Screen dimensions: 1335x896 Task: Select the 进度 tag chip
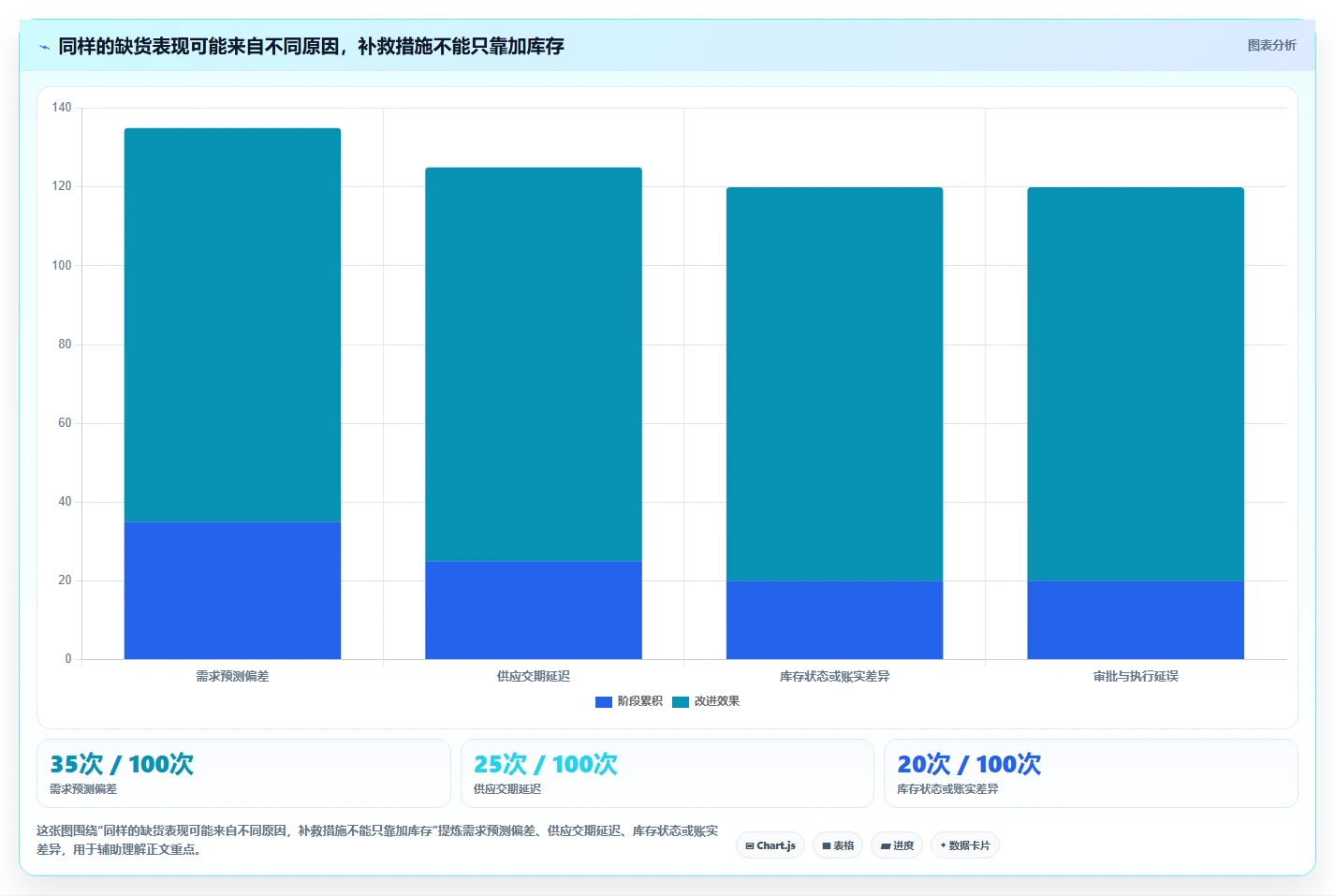coord(897,845)
